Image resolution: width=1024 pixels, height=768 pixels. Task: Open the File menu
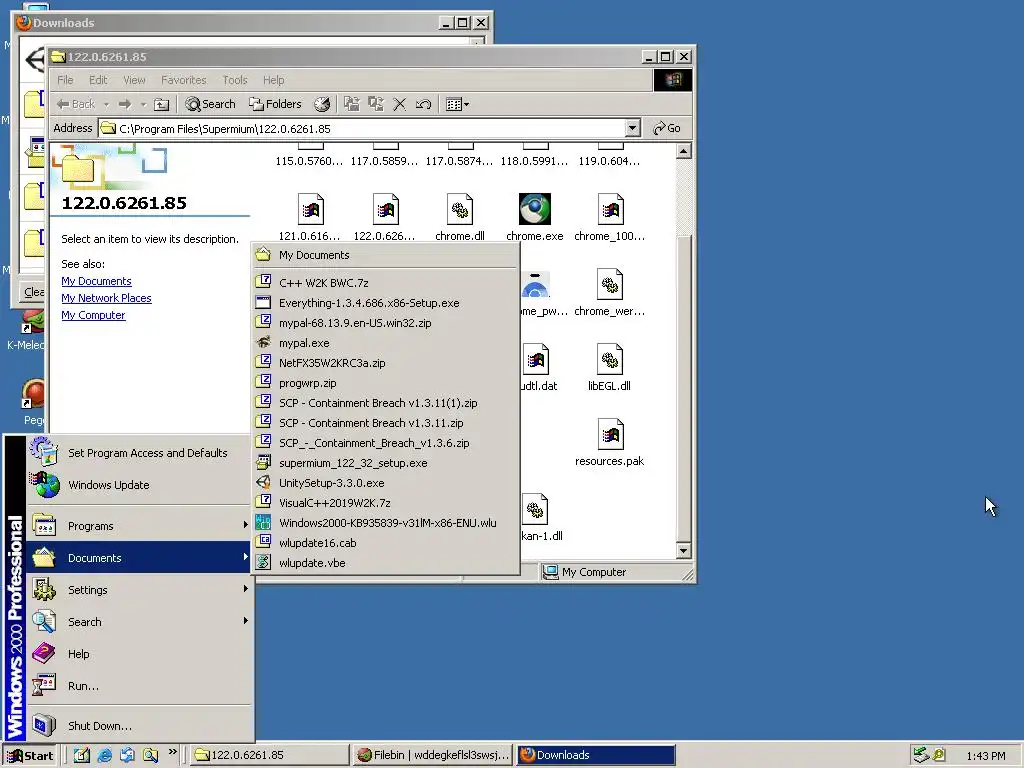65,80
